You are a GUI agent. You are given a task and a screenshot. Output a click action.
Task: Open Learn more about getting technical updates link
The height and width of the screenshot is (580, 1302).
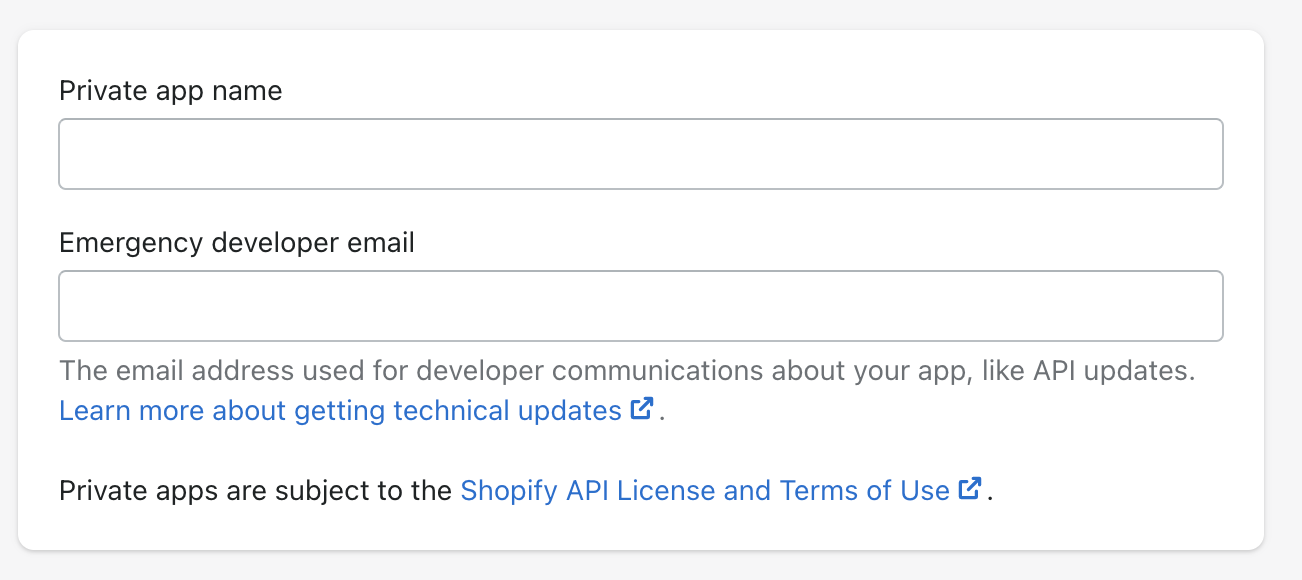[341, 410]
